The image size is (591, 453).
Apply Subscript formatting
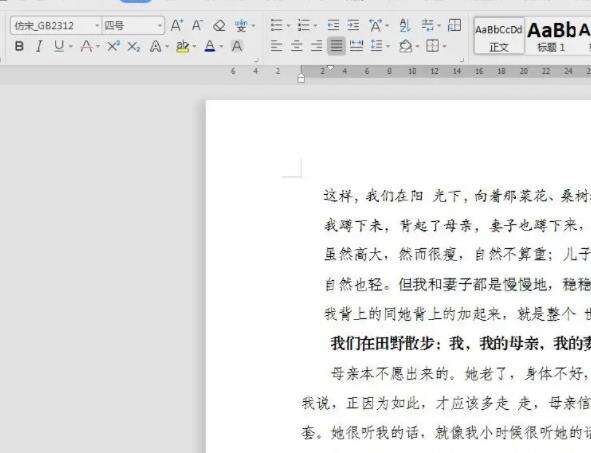pyautogui.click(x=133, y=47)
